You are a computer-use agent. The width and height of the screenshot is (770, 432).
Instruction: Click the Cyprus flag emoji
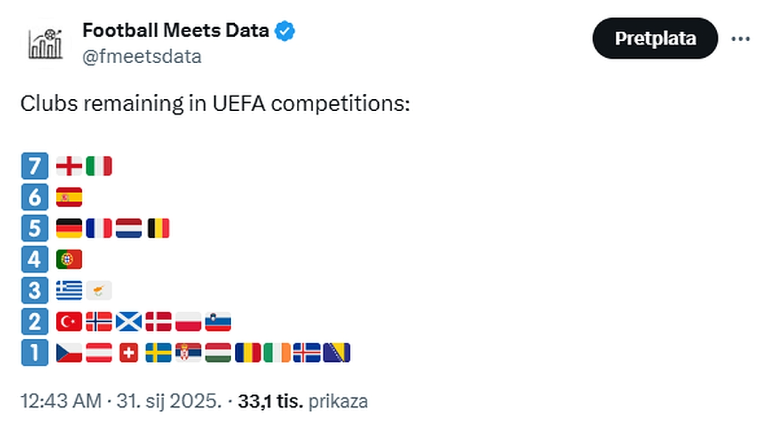pos(99,290)
